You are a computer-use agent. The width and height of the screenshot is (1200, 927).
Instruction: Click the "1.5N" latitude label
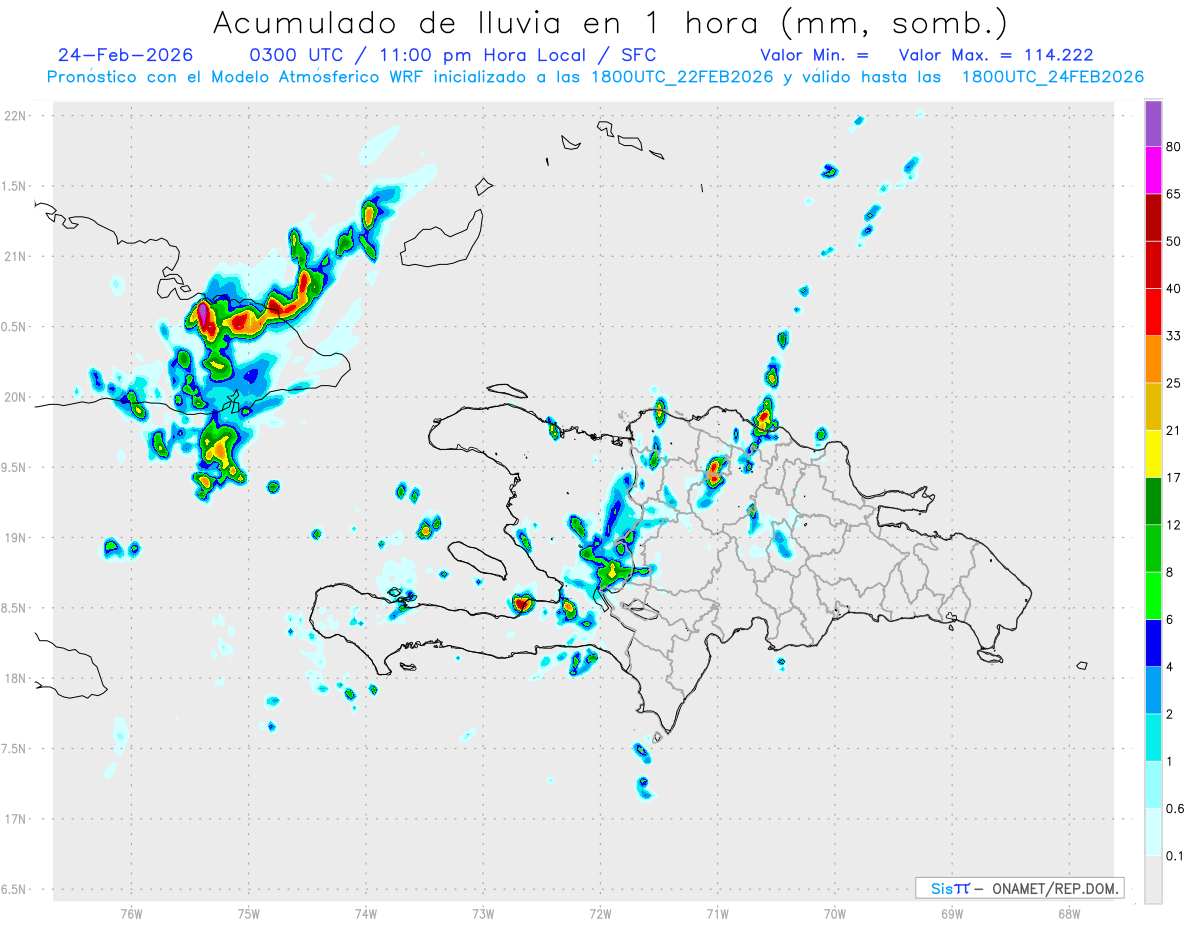(x=16, y=186)
